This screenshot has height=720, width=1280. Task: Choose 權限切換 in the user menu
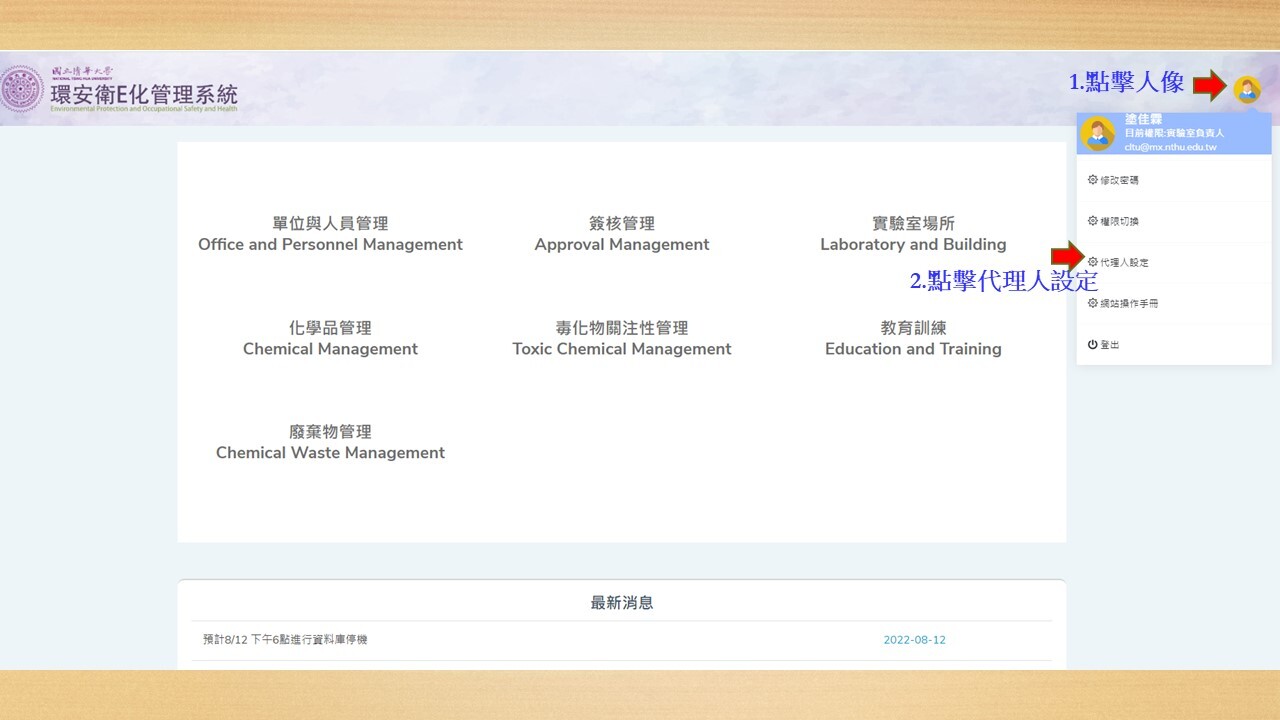[x=1119, y=221]
